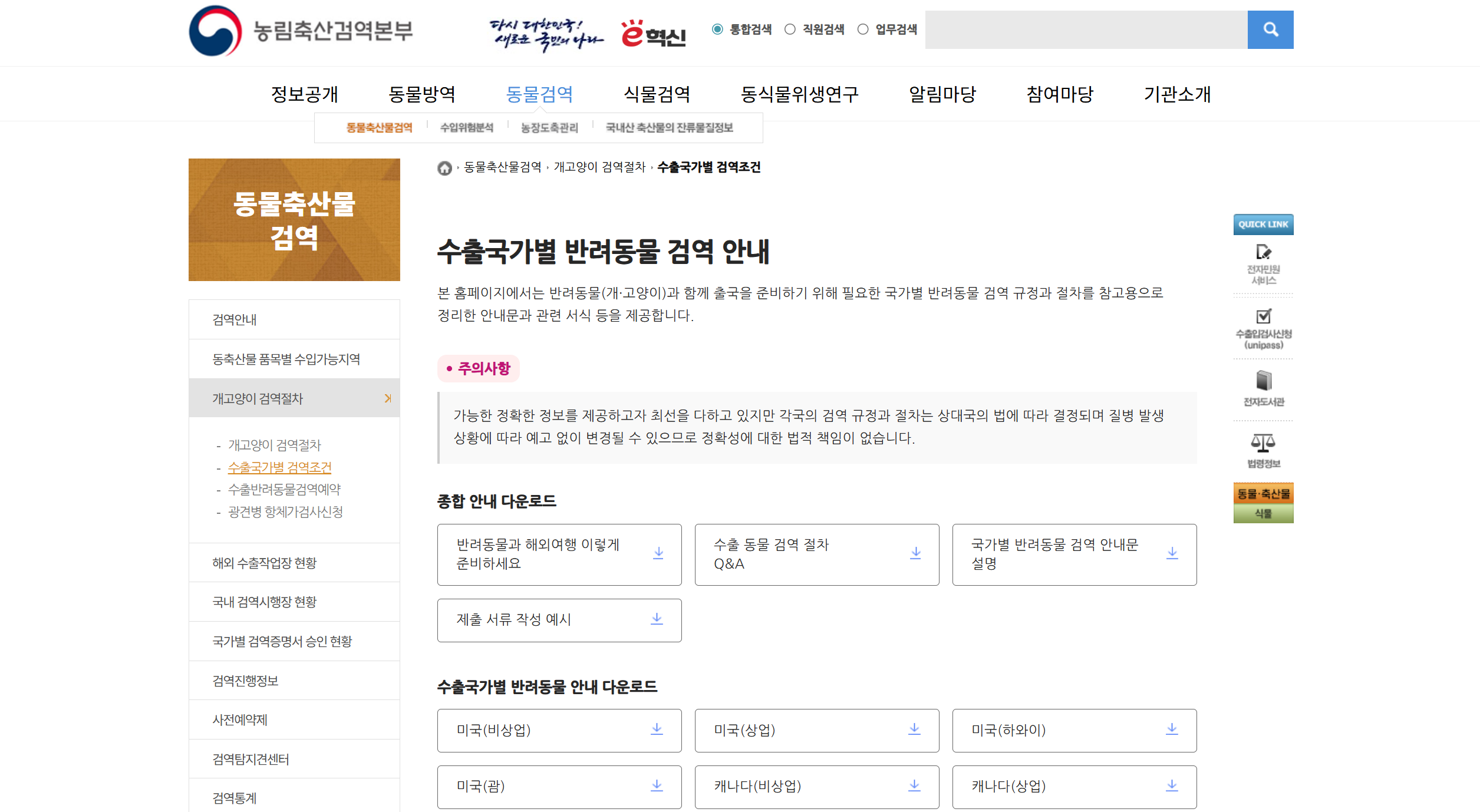The image size is (1480, 812).
Task: Open 법령정보 scales icon
Action: tap(1263, 443)
